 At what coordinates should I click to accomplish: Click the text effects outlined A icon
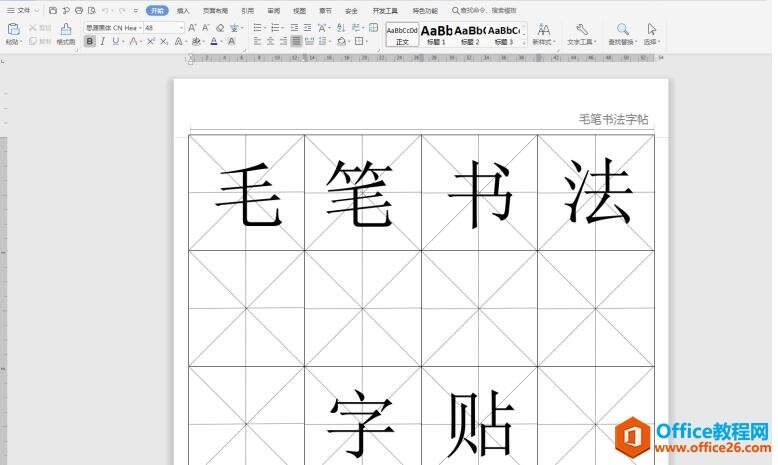[x=178, y=42]
